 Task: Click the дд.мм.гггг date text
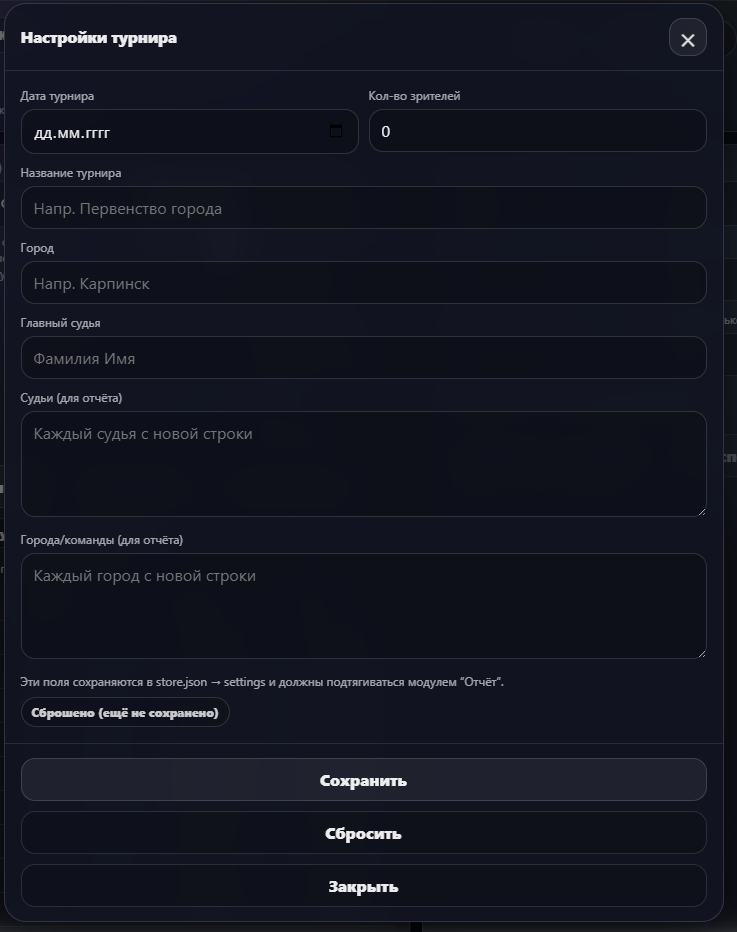(x=72, y=132)
